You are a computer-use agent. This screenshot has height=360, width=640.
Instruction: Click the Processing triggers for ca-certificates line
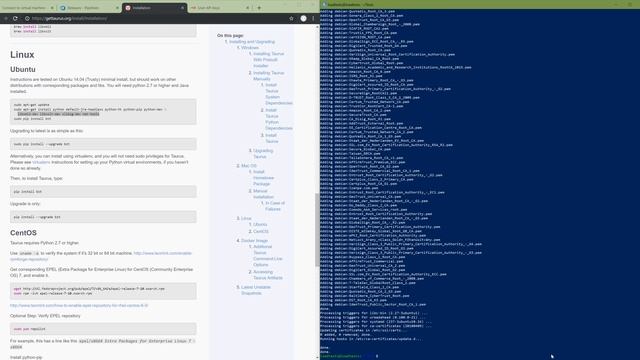click(376, 326)
